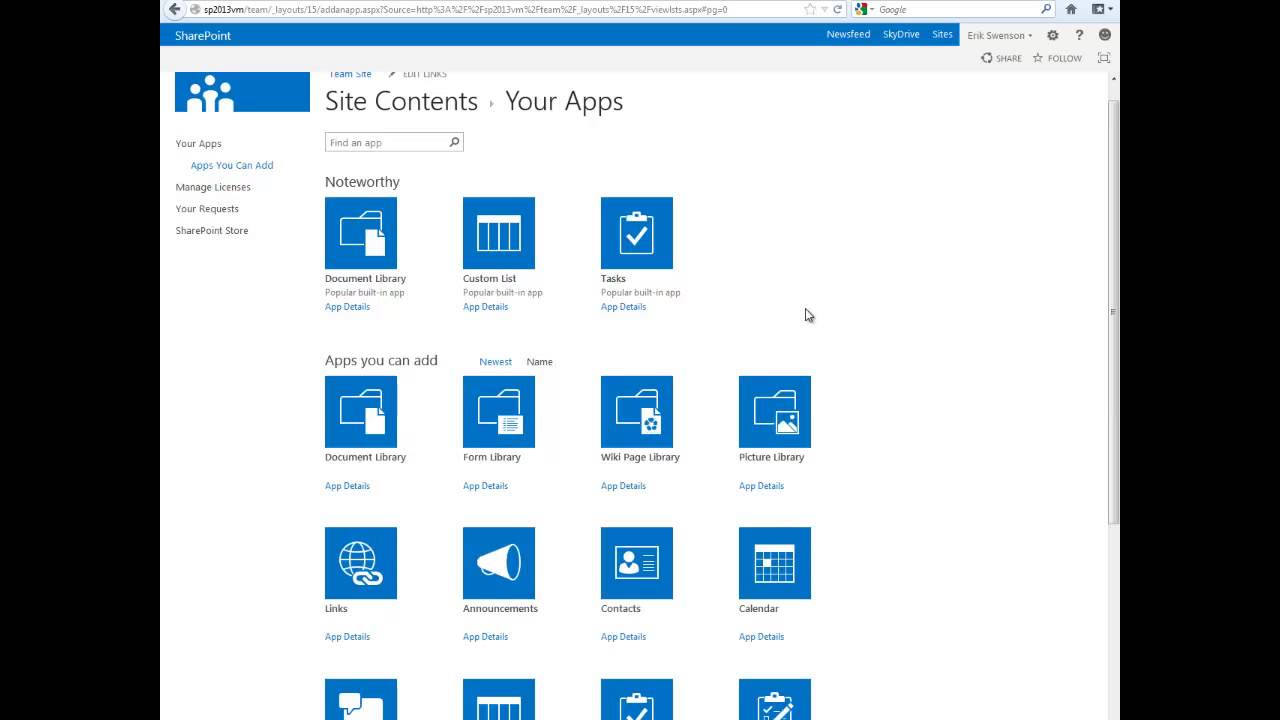Choose the Noteworthy Tasks app tile
The image size is (1280, 720).
(637, 233)
